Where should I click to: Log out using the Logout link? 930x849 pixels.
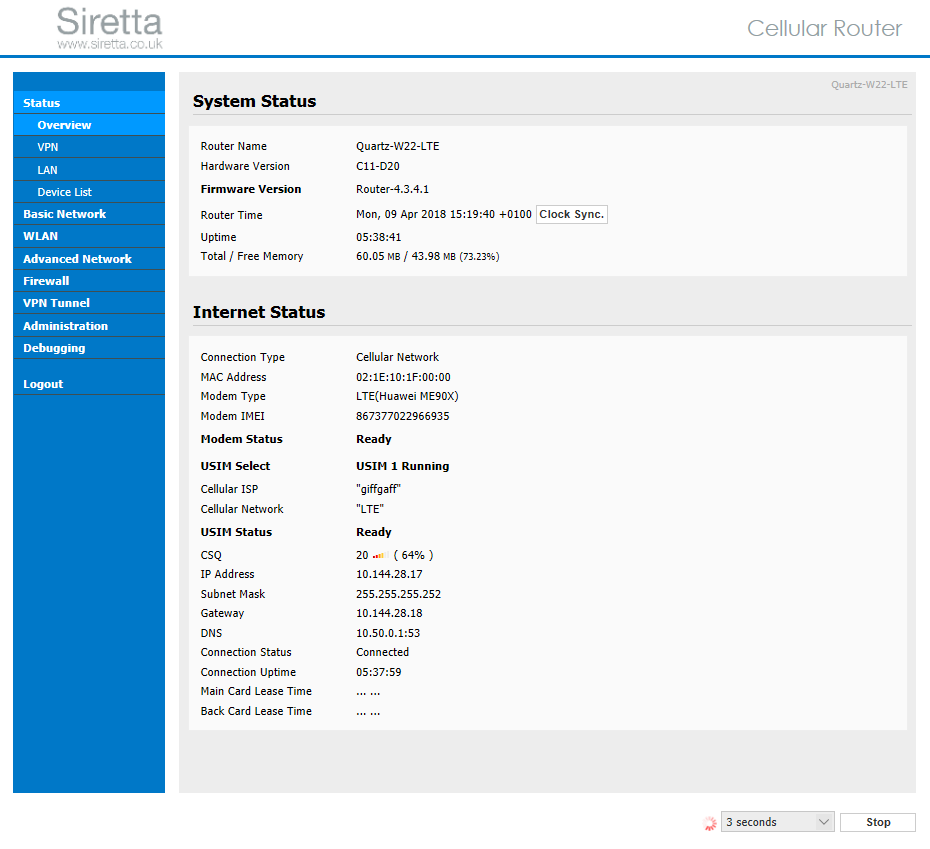pos(89,384)
